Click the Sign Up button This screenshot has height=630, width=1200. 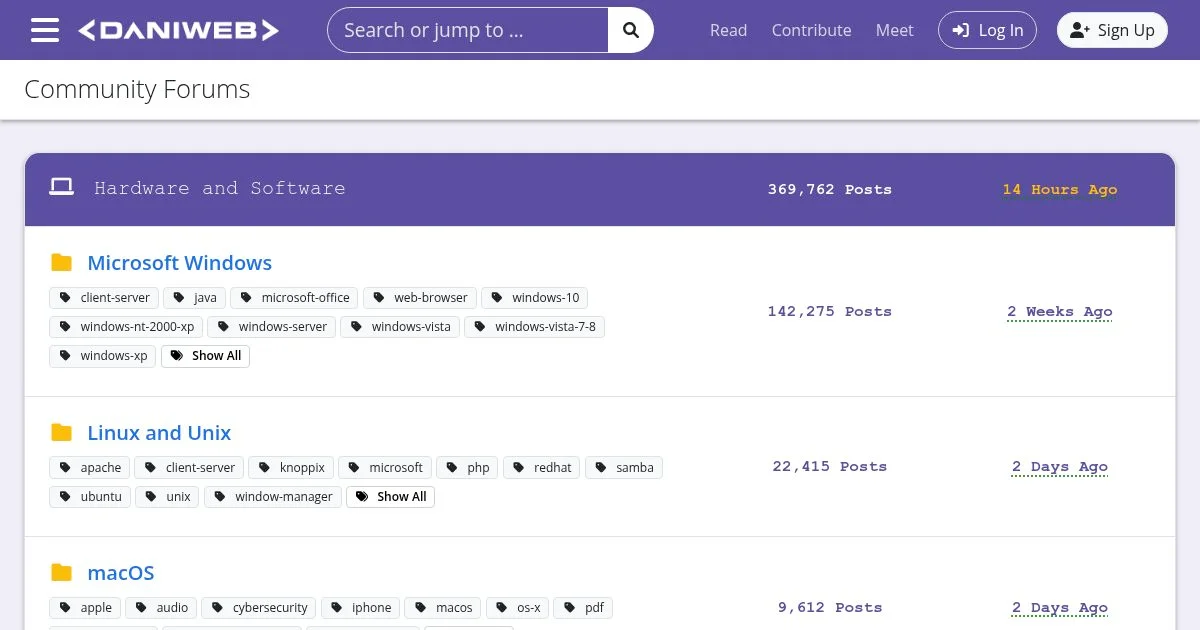pos(1112,30)
